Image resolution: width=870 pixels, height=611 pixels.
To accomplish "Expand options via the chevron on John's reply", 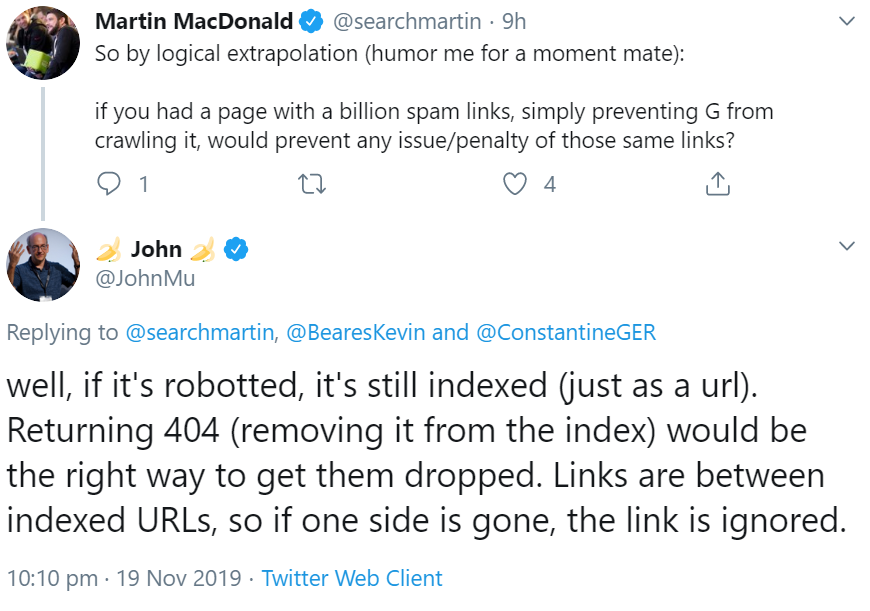I will [x=848, y=246].
